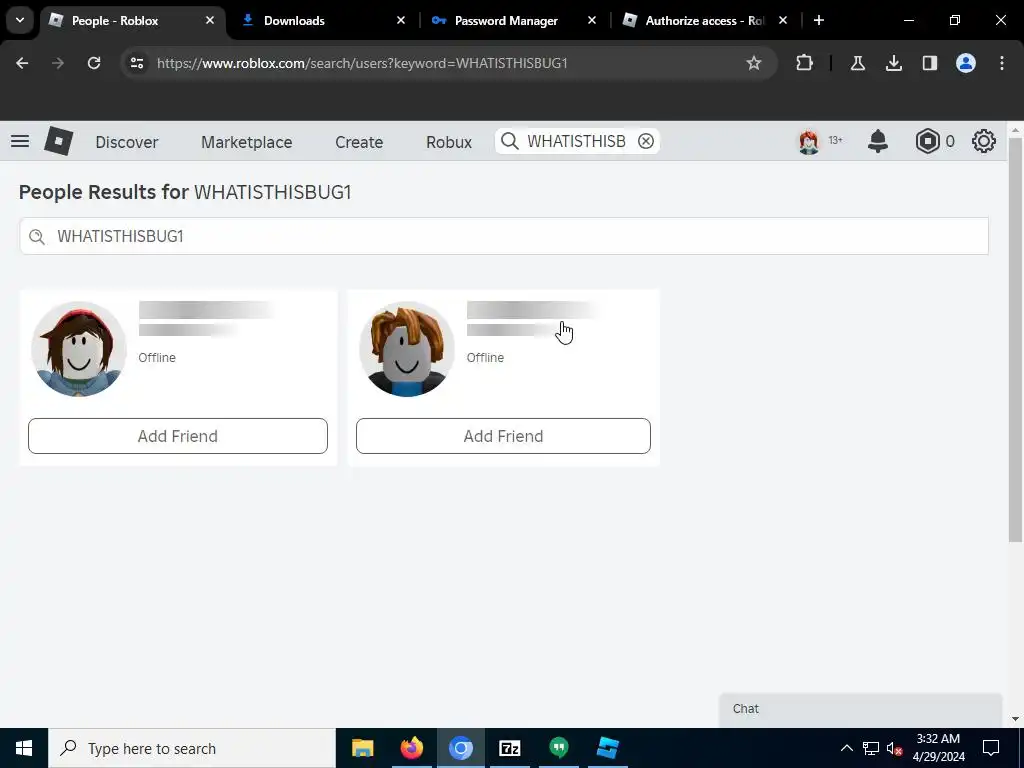Open the Roblox settings gear

point(984,141)
